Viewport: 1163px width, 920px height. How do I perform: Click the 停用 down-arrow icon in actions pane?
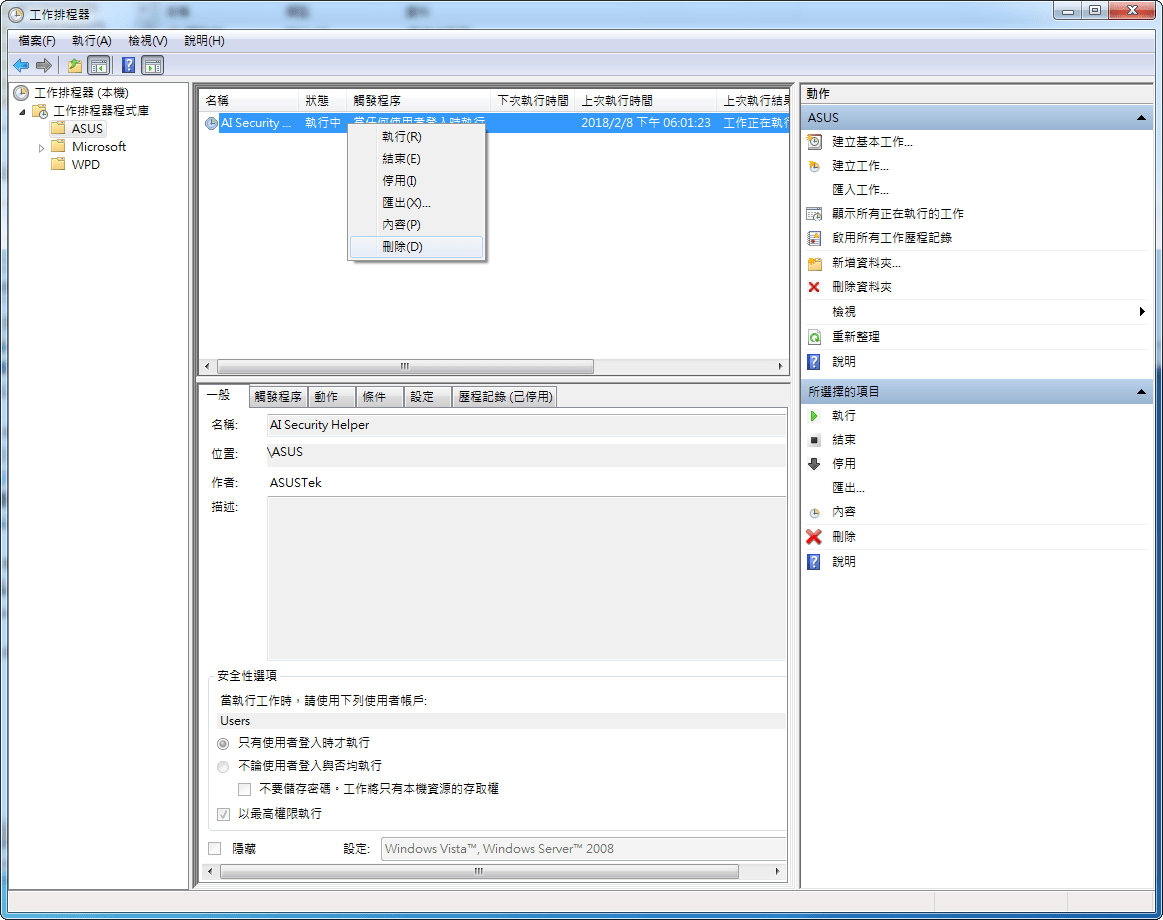tap(814, 464)
